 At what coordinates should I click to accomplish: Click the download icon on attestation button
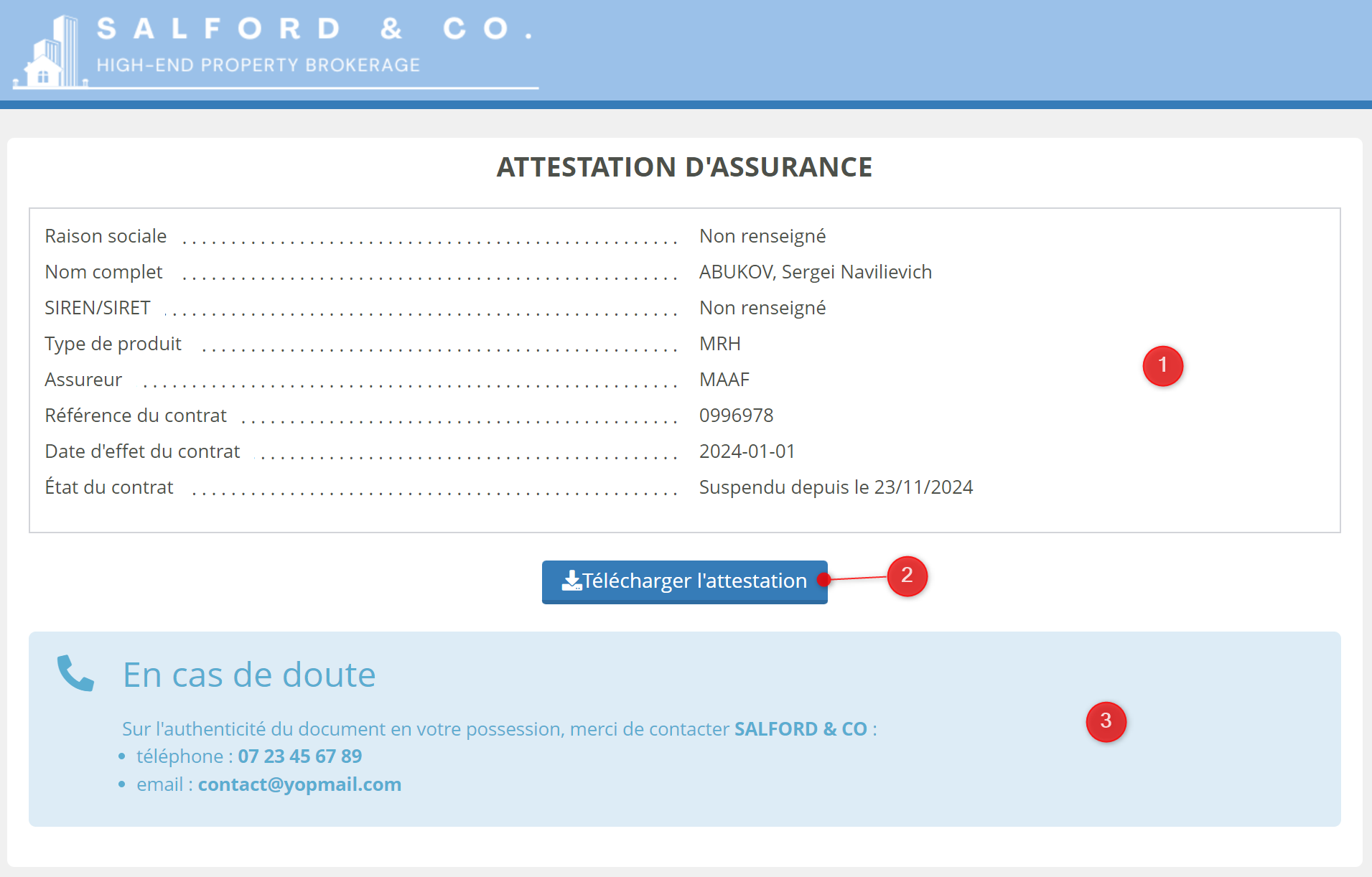point(571,581)
